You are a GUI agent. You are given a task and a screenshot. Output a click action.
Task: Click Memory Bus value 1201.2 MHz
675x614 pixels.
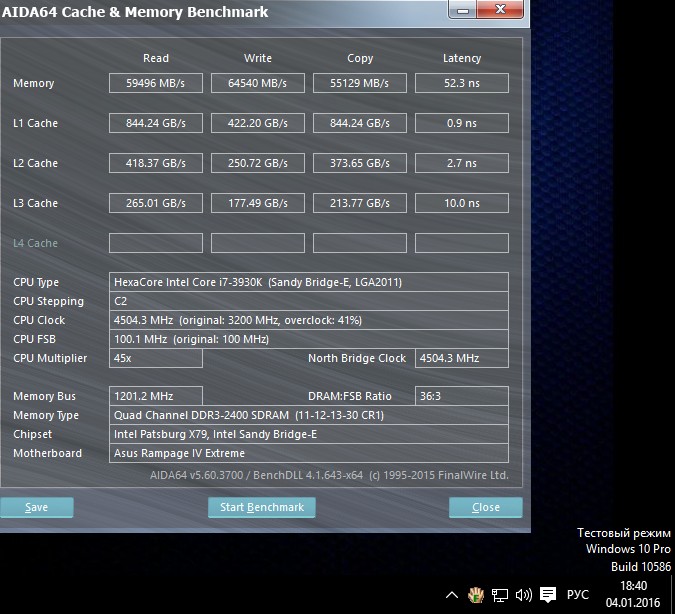click(156, 396)
